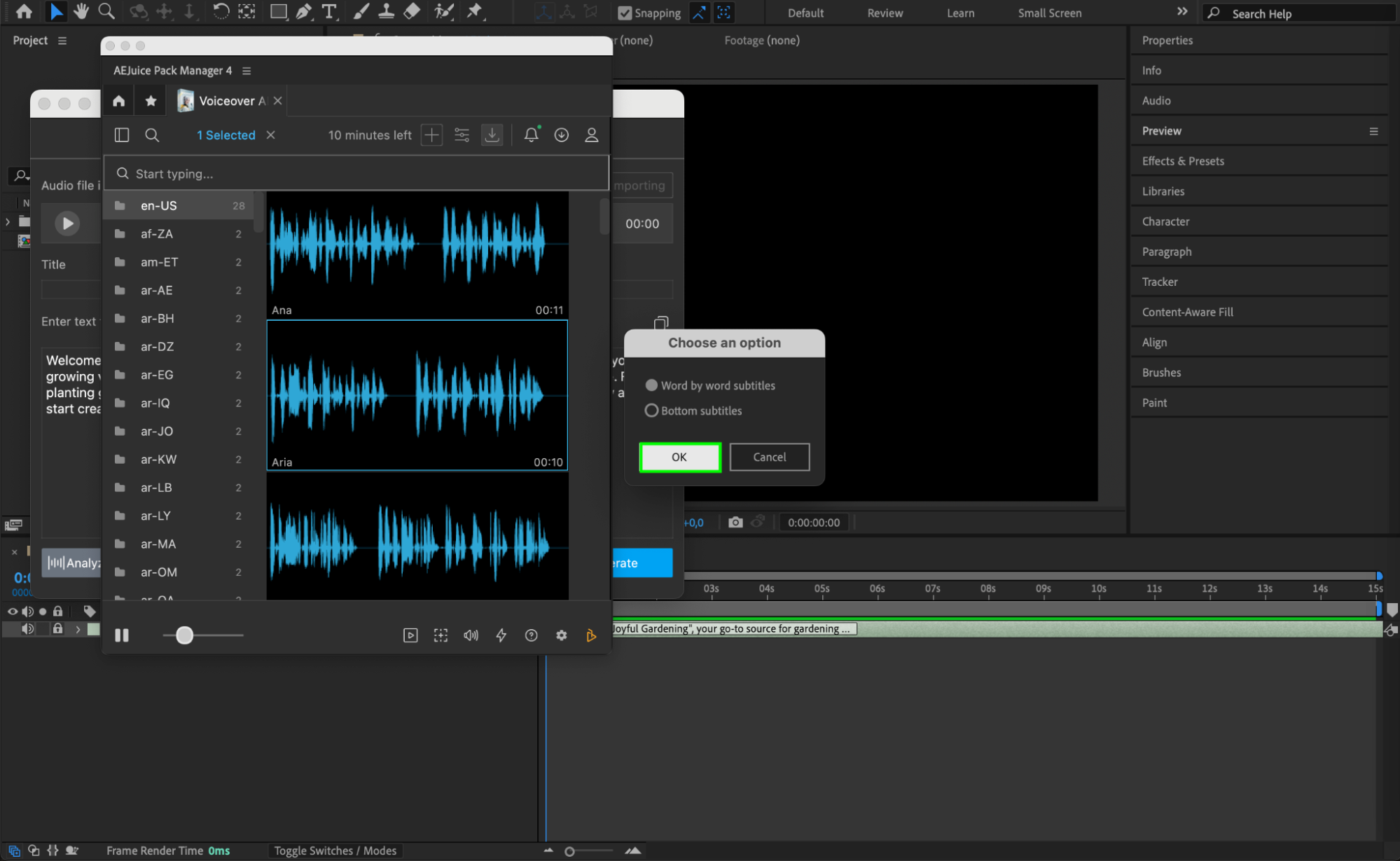The image size is (1400, 861).
Task: Select the Pen tool in the toolbar
Action: (x=303, y=11)
